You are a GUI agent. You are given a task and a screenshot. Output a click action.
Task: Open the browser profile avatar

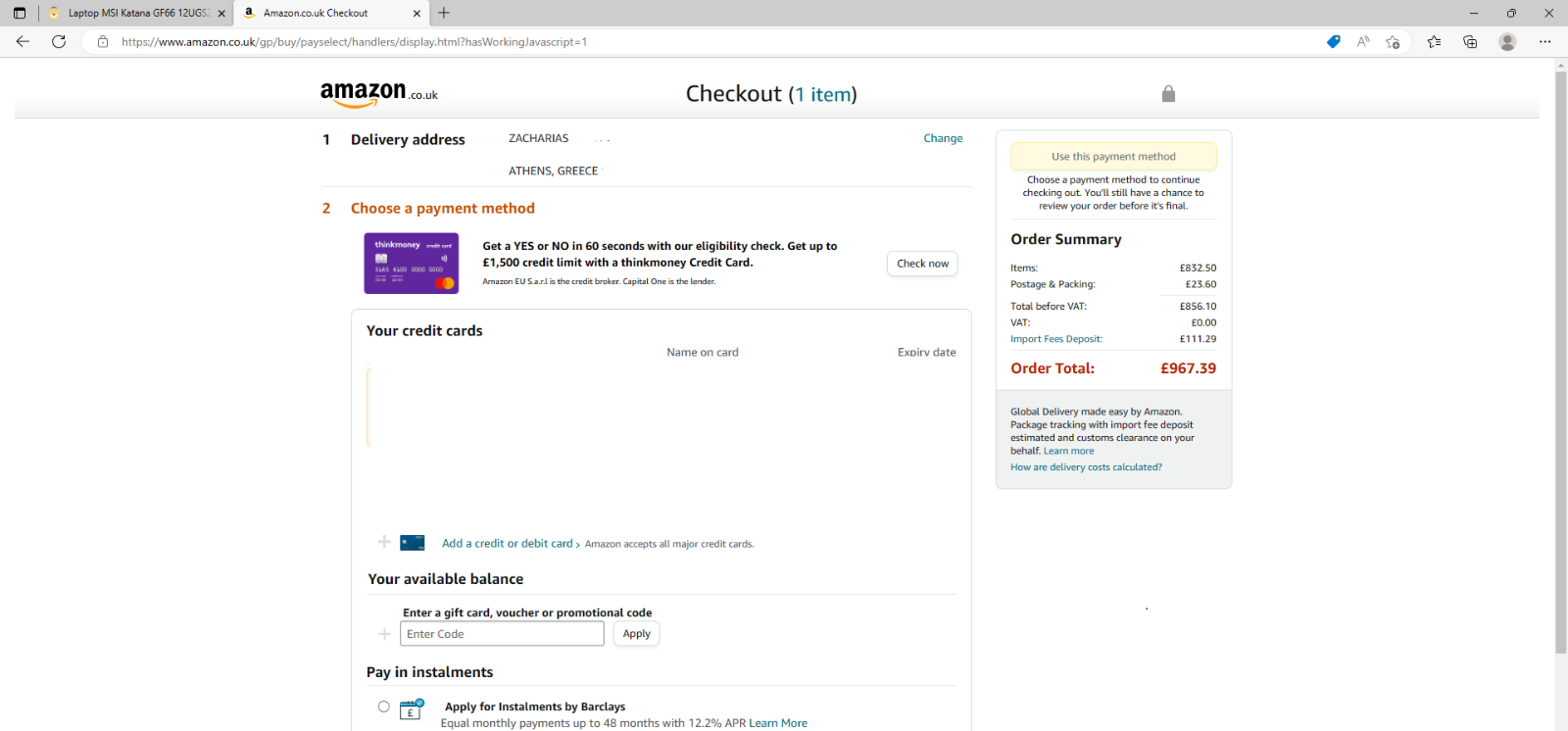(1507, 41)
